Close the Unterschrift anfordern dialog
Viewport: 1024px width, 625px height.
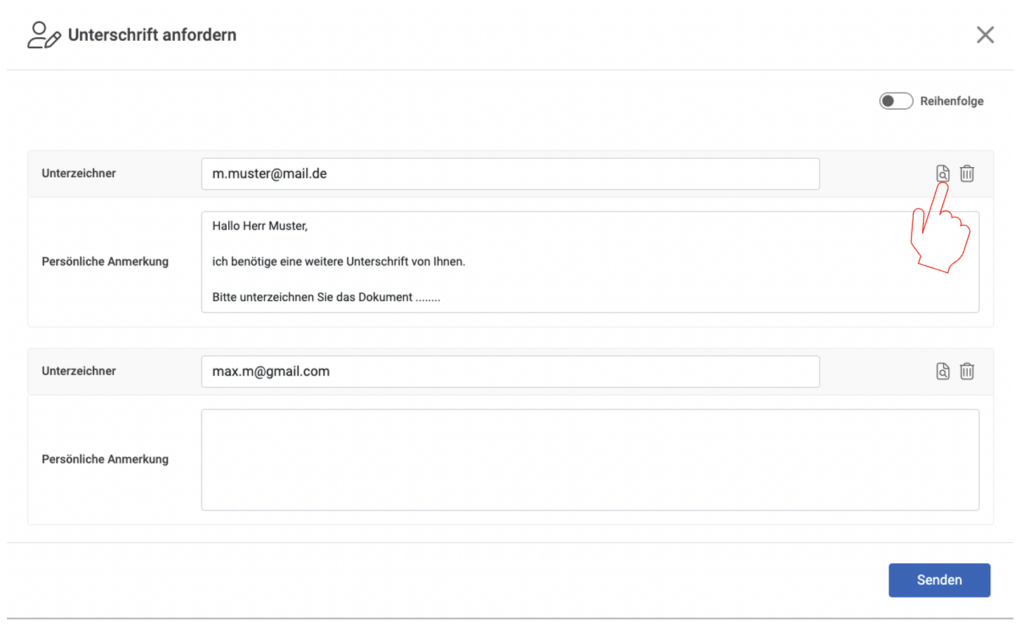pyautogui.click(x=985, y=35)
